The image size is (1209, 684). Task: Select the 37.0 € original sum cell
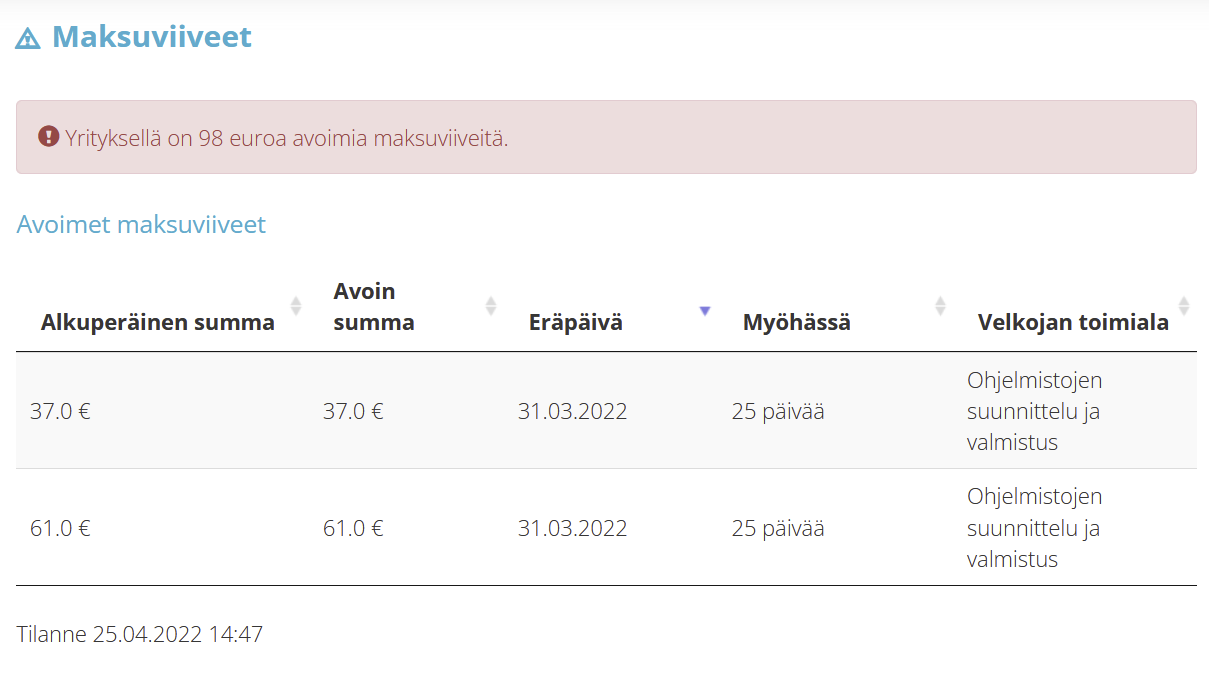point(60,411)
